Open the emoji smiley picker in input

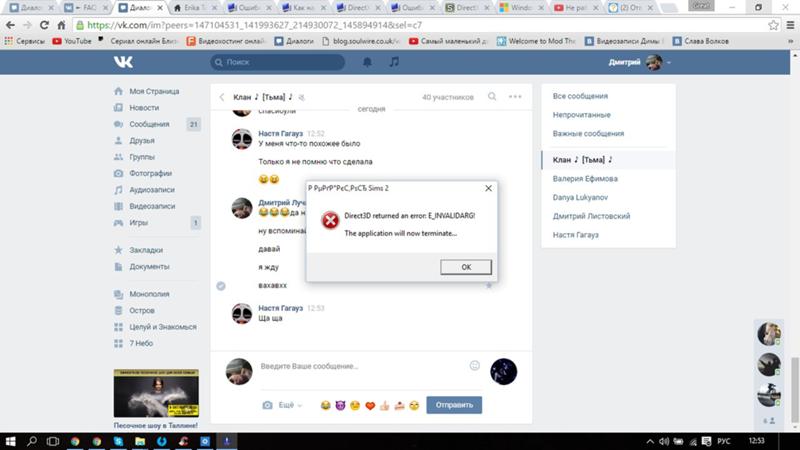(474, 365)
